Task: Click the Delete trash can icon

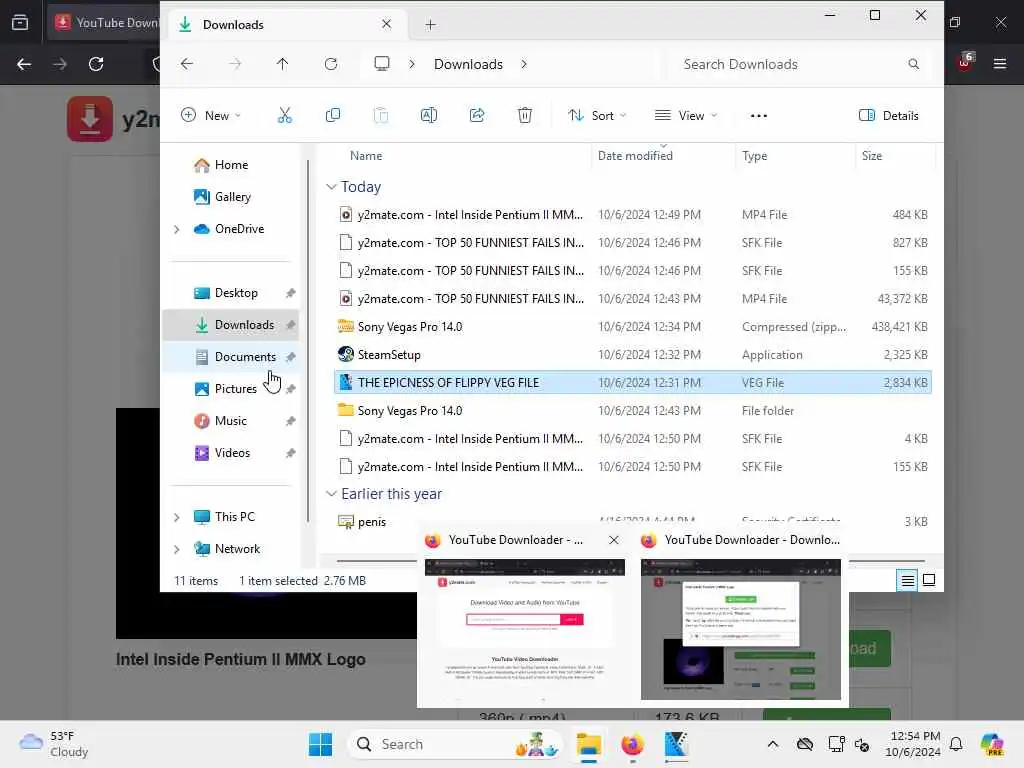Action: pos(524,116)
